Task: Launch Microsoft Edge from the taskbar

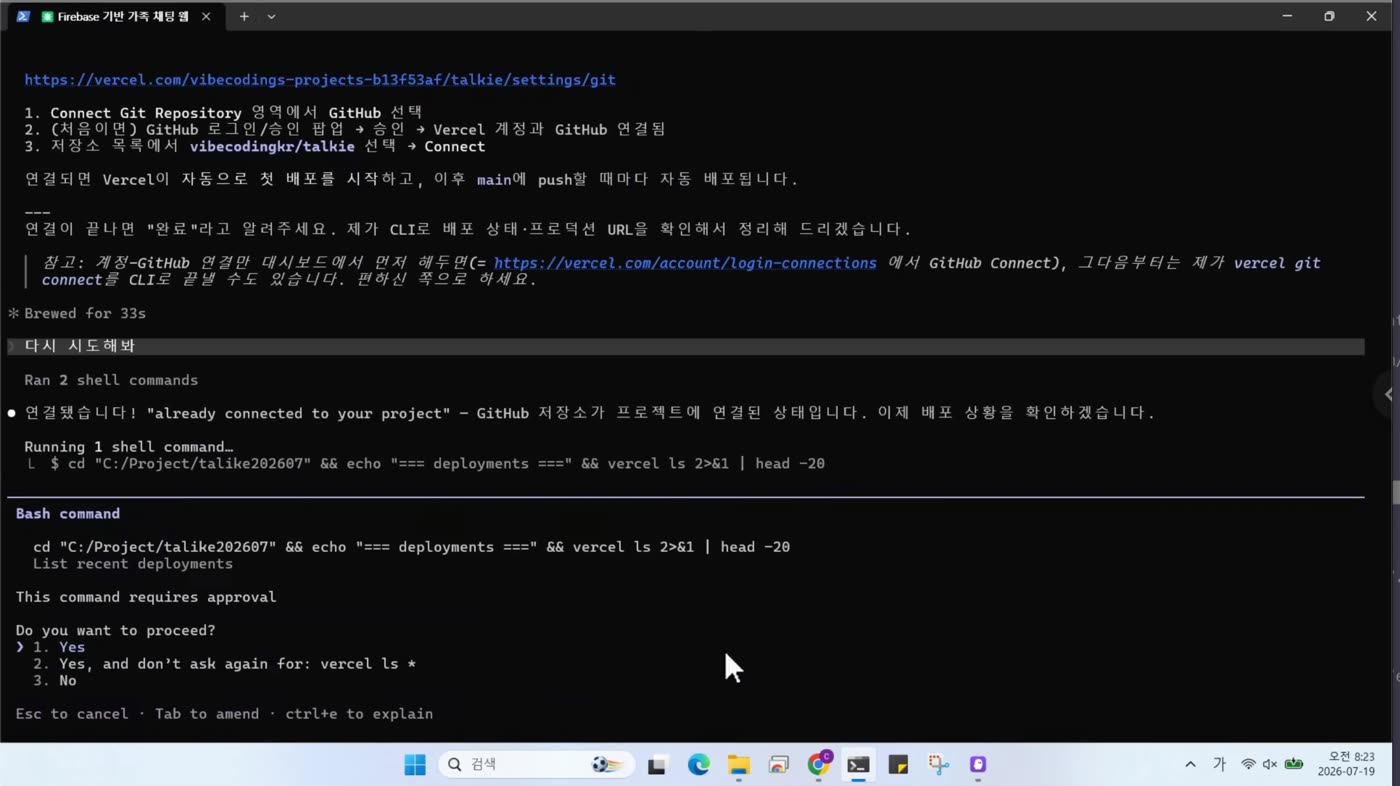Action: click(x=698, y=765)
